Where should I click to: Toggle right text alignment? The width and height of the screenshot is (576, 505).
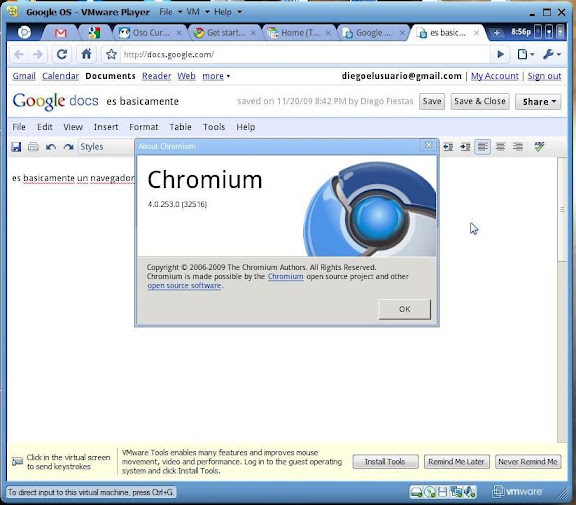click(518, 147)
